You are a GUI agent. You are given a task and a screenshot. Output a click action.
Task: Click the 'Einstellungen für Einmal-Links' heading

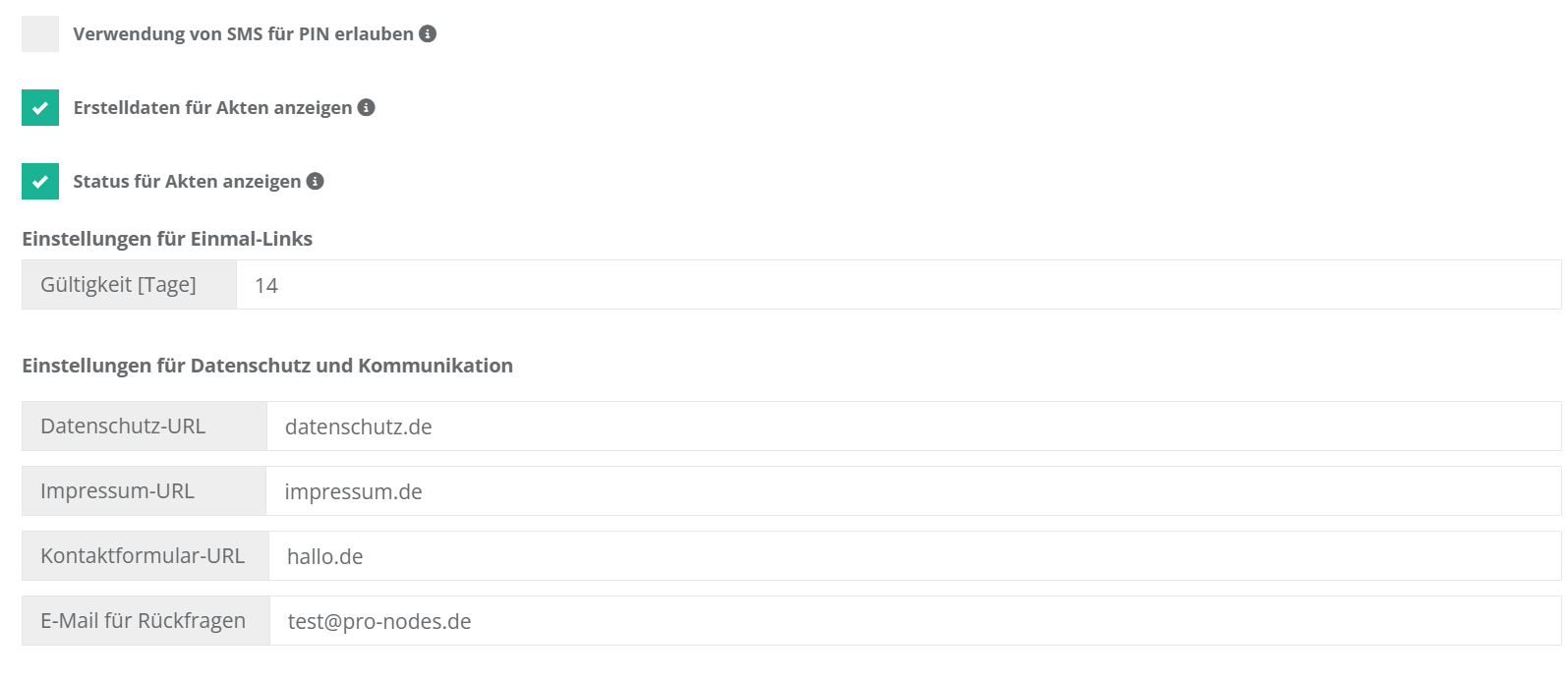(167, 239)
